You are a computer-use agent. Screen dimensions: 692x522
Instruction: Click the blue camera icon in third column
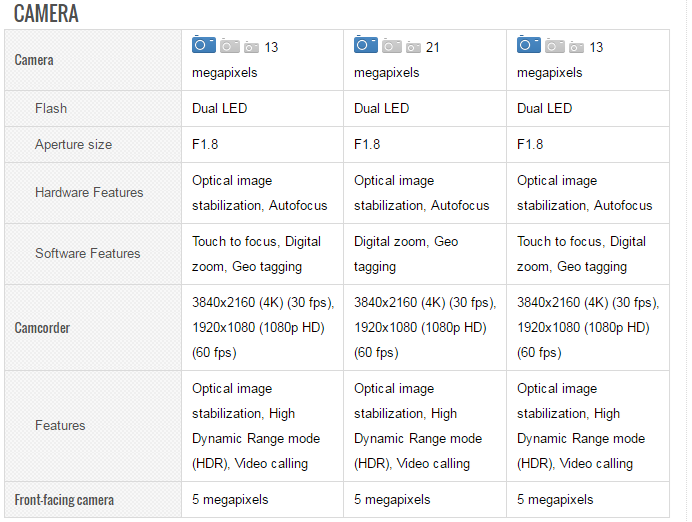click(529, 45)
